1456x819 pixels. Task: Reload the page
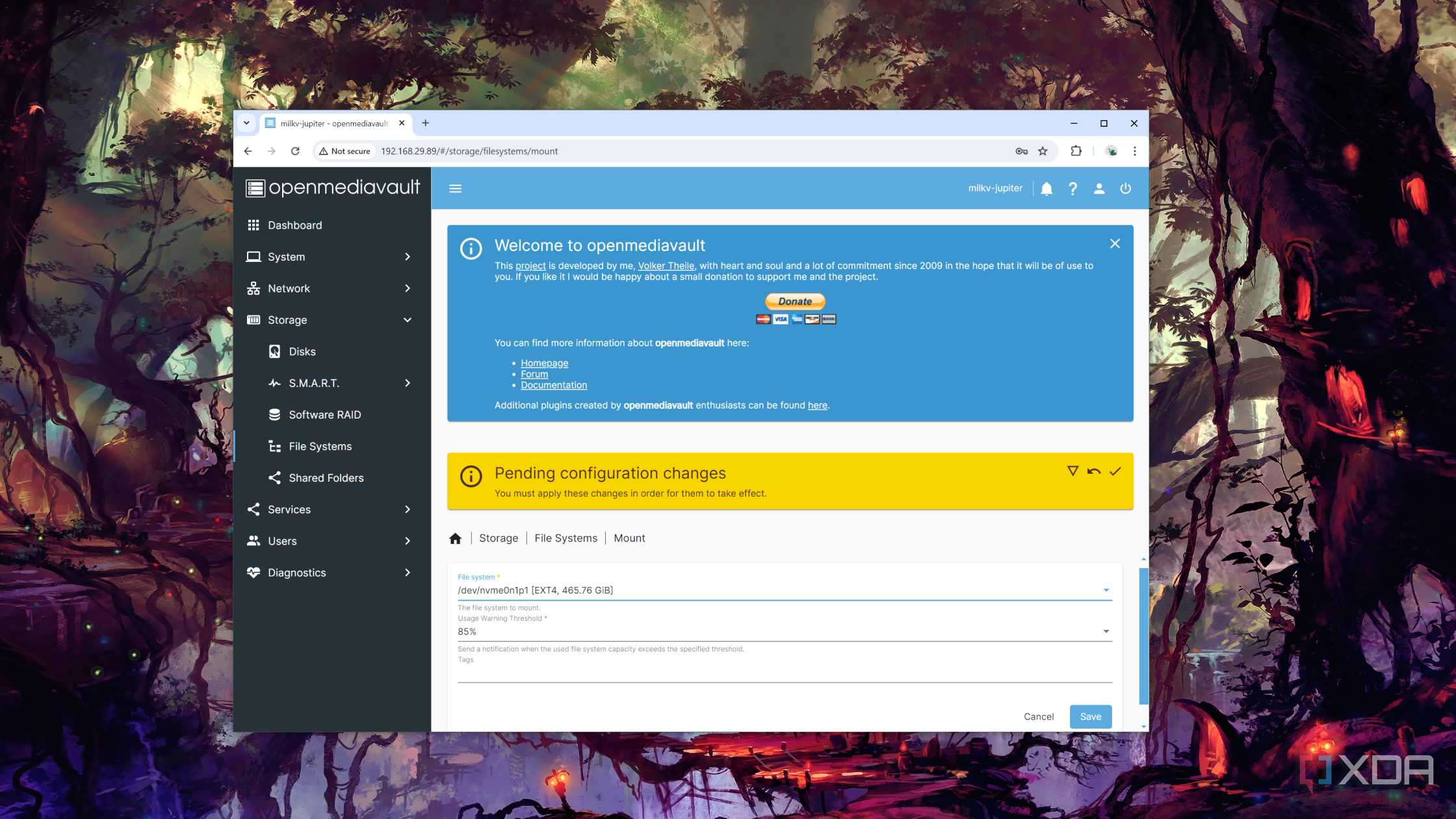coord(295,151)
